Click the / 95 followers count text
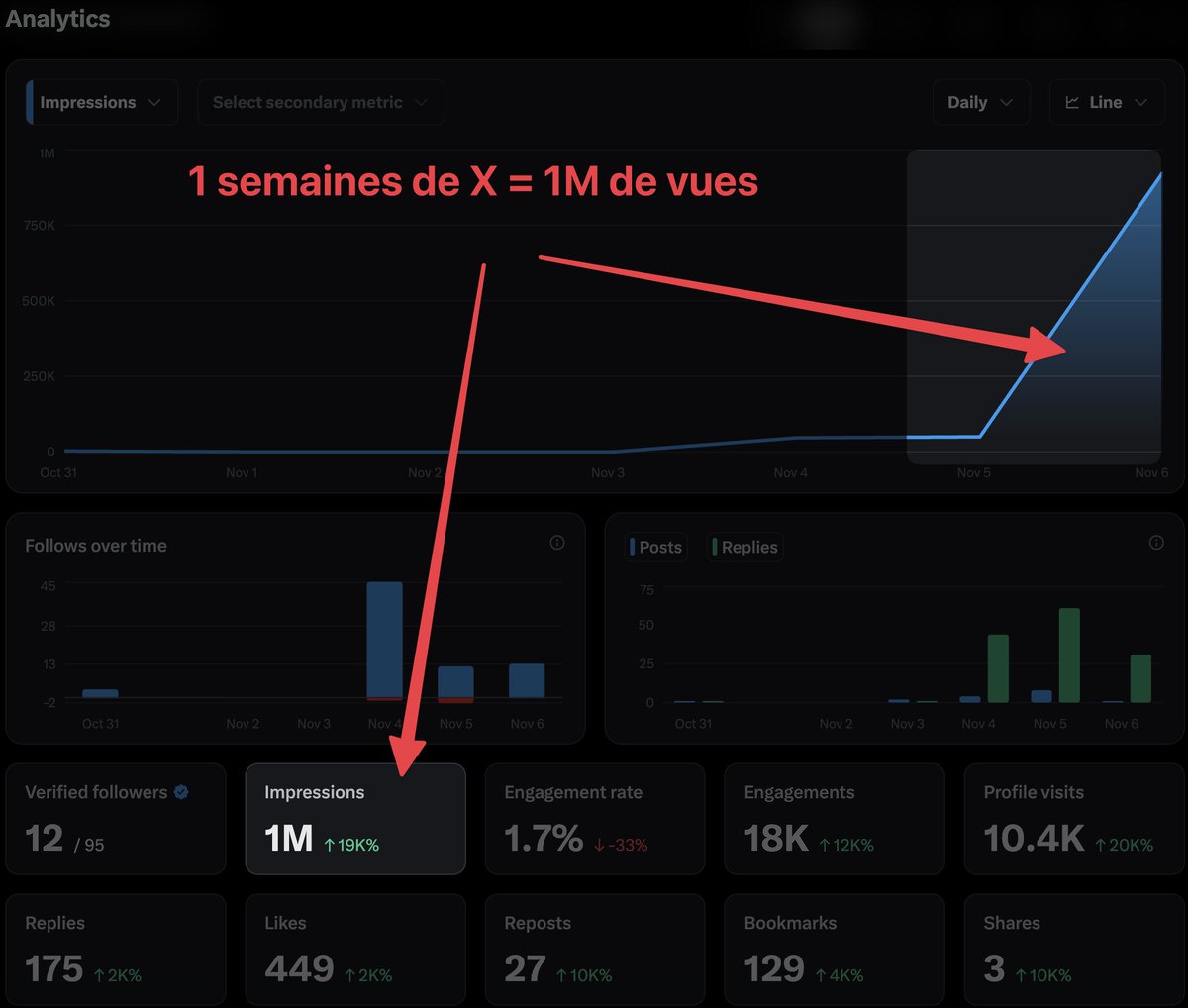The height and width of the screenshot is (1008, 1188). tap(89, 845)
